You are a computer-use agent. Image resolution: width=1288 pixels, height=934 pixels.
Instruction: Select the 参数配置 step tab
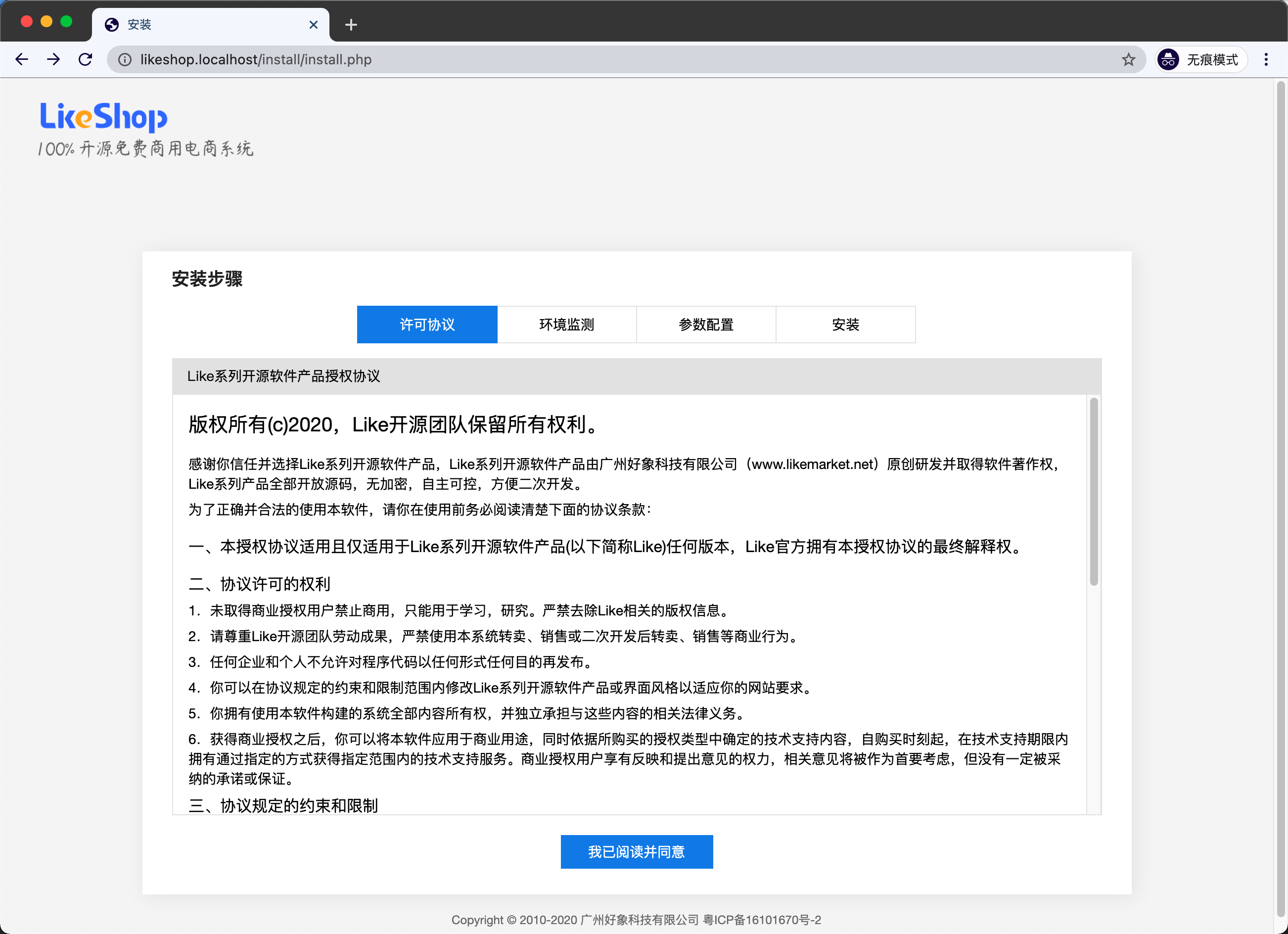(x=706, y=325)
